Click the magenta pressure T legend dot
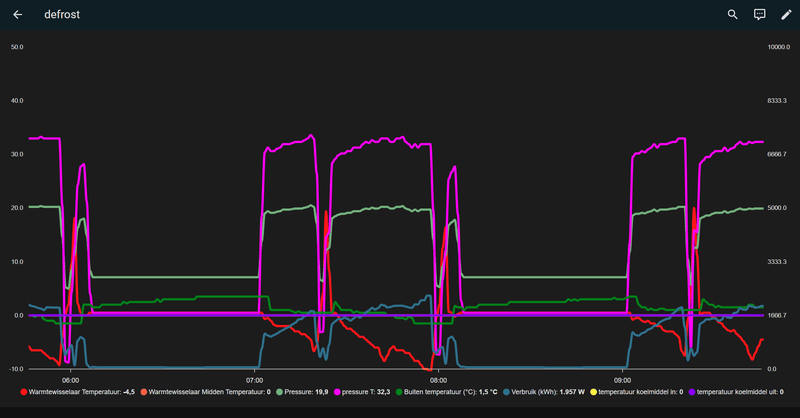 (337, 392)
